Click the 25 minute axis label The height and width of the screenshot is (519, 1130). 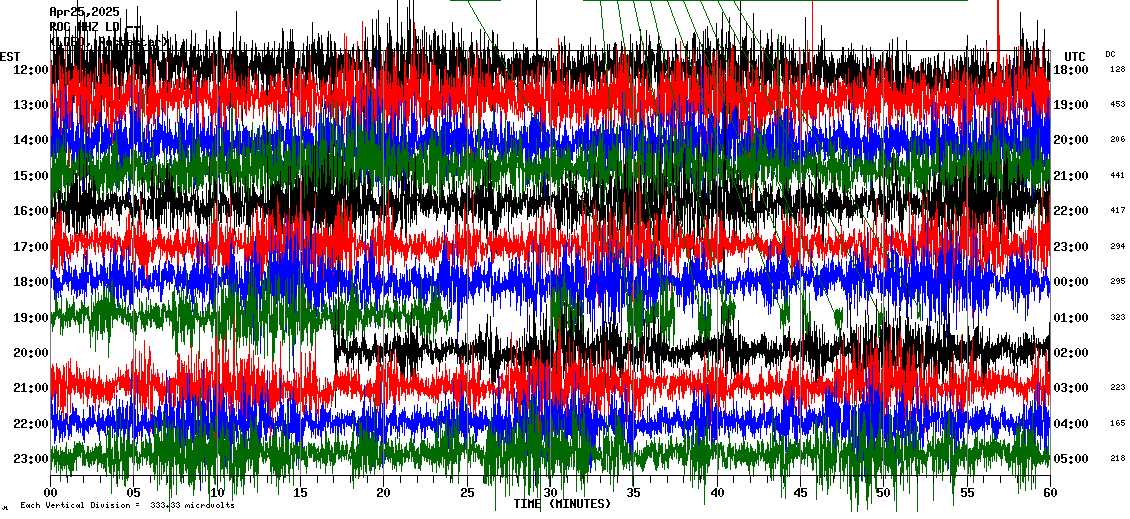pos(467,492)
